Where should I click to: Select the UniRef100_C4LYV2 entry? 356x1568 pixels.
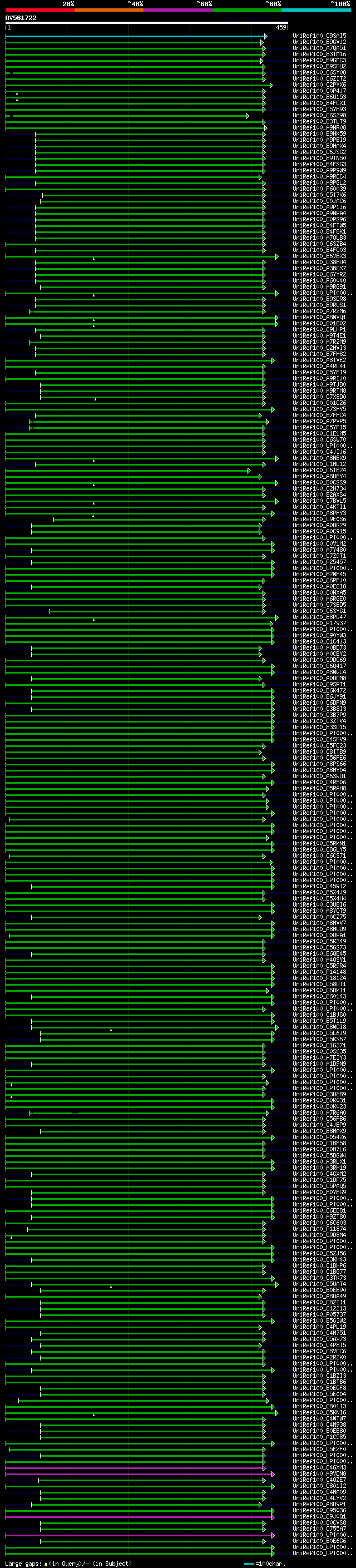coord(319,1498)
